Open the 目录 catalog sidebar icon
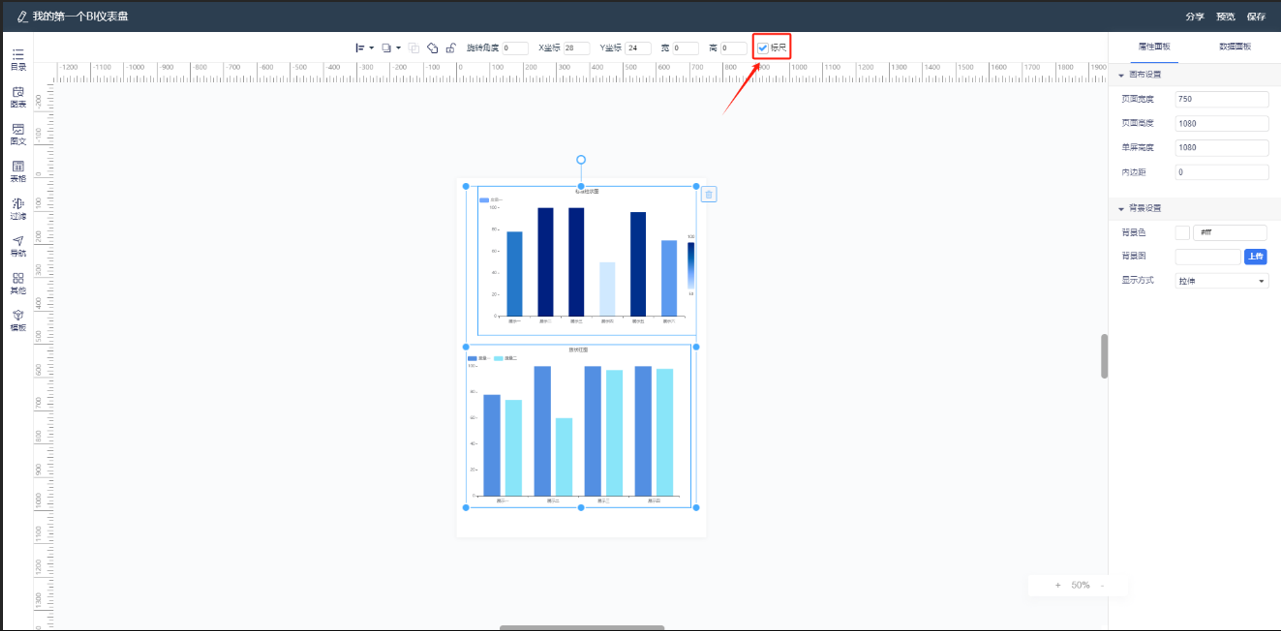 [18, 59]
